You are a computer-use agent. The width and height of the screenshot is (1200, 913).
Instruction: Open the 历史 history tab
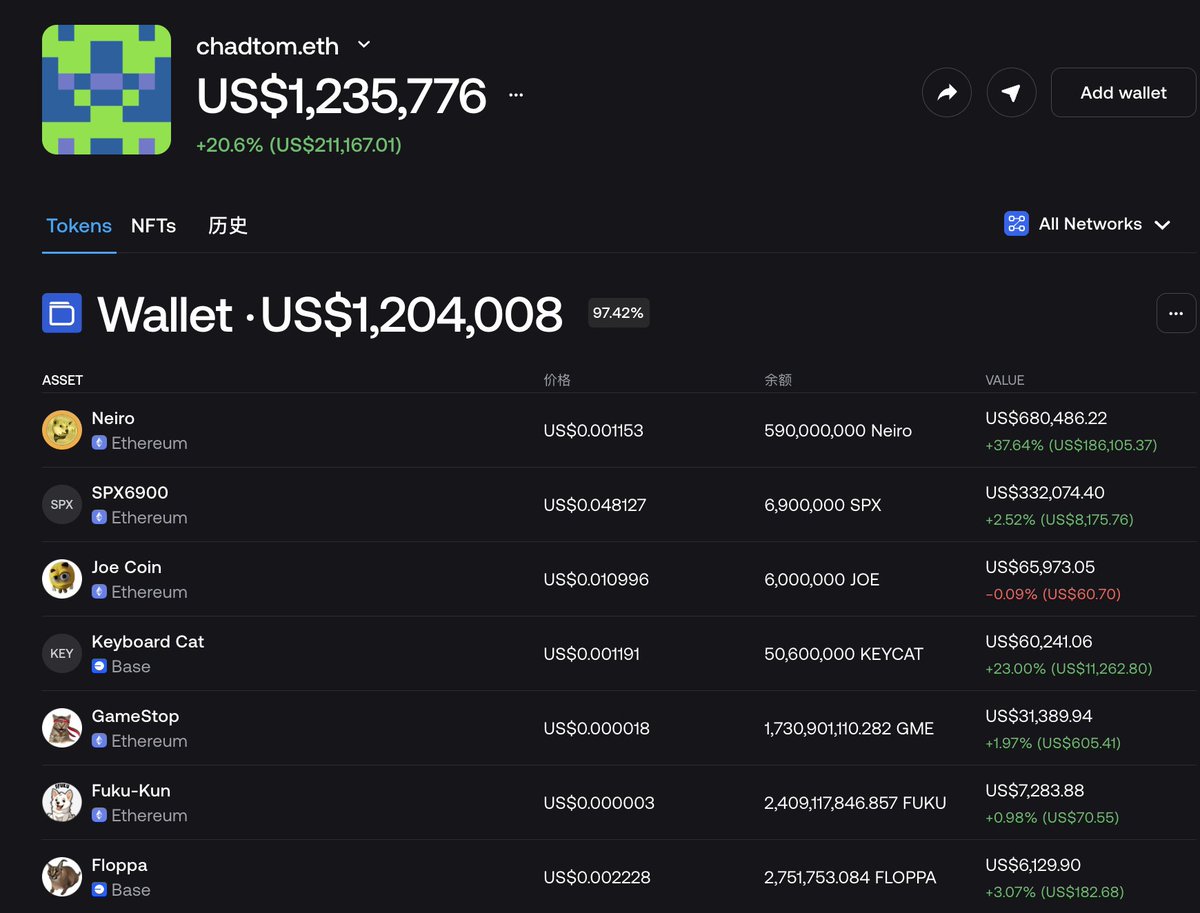point(227,225)
